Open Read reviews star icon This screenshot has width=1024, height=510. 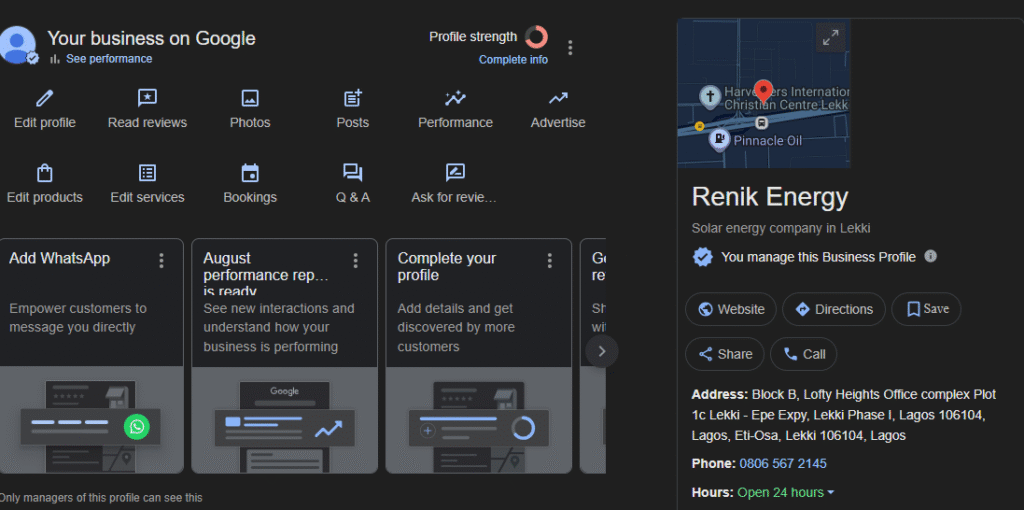pyautogui.click(x=147, y=98)
